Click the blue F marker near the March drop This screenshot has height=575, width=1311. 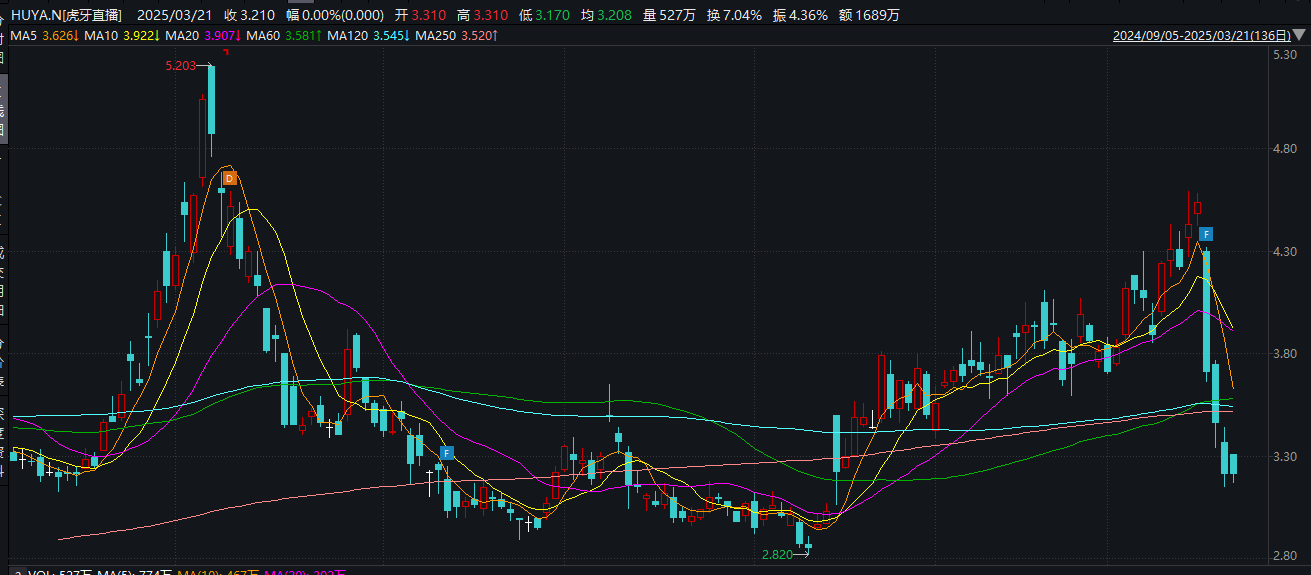1207,234
